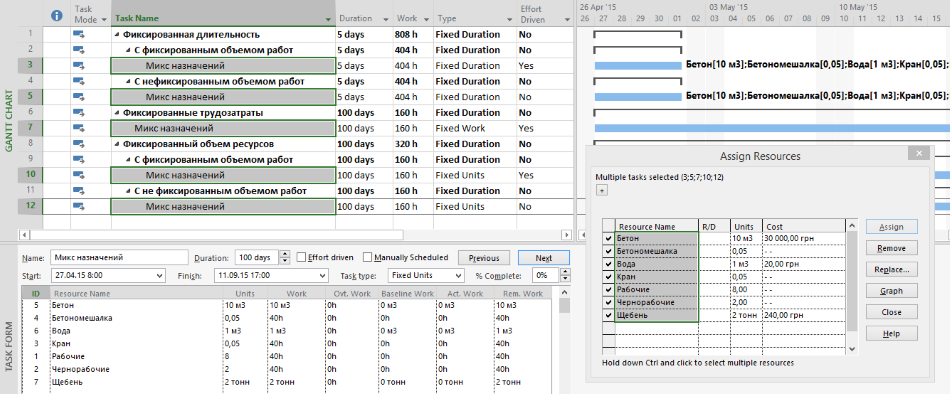Viewport: 950px width, 394px height.
Task: Toggle checkmark for Бетон in Assign Resources
Action: pos(608,239)
